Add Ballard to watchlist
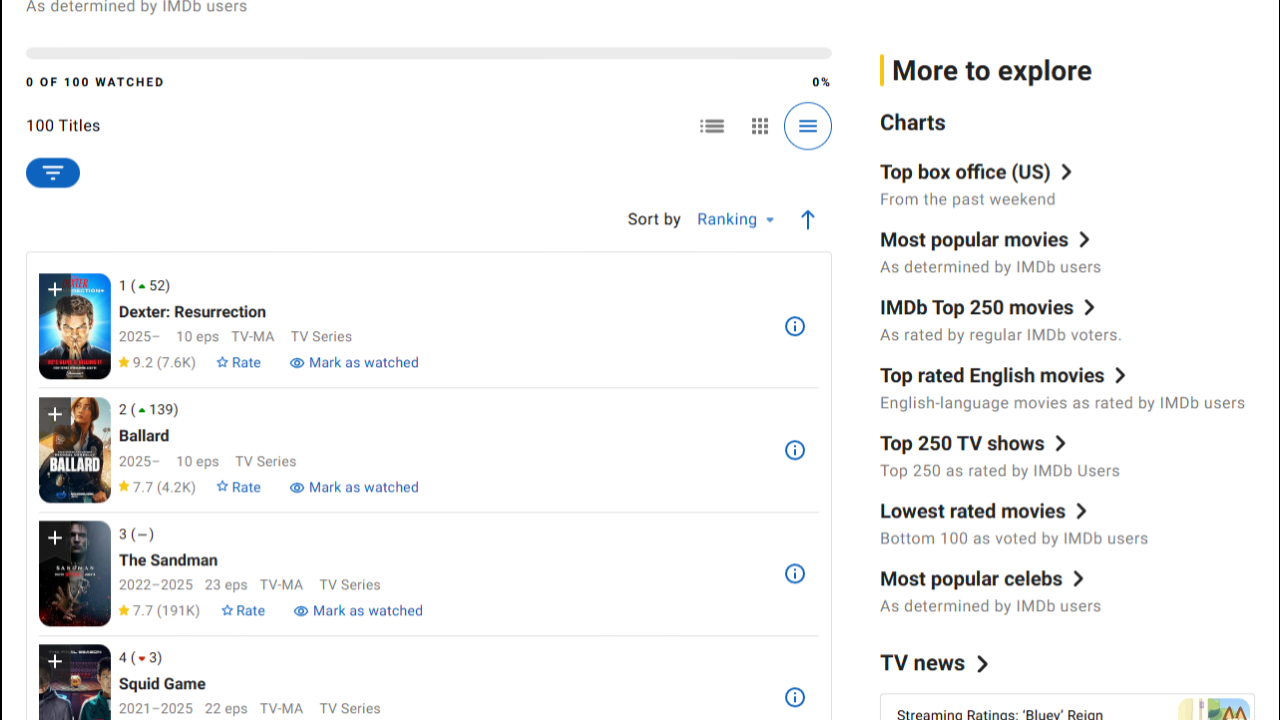Screen dimensions: 1280x720 54,413
